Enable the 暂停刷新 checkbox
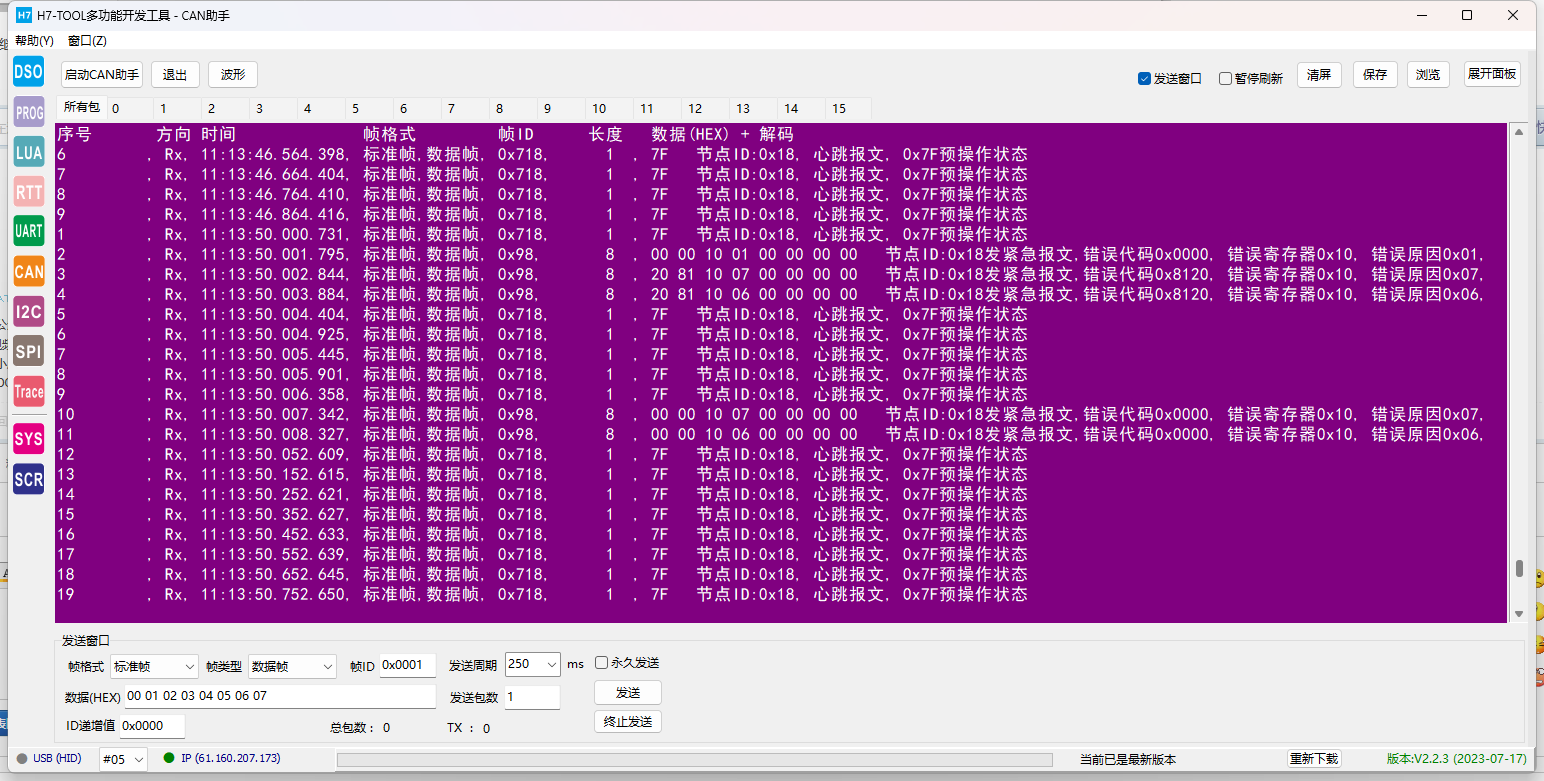 point(1225,79)
